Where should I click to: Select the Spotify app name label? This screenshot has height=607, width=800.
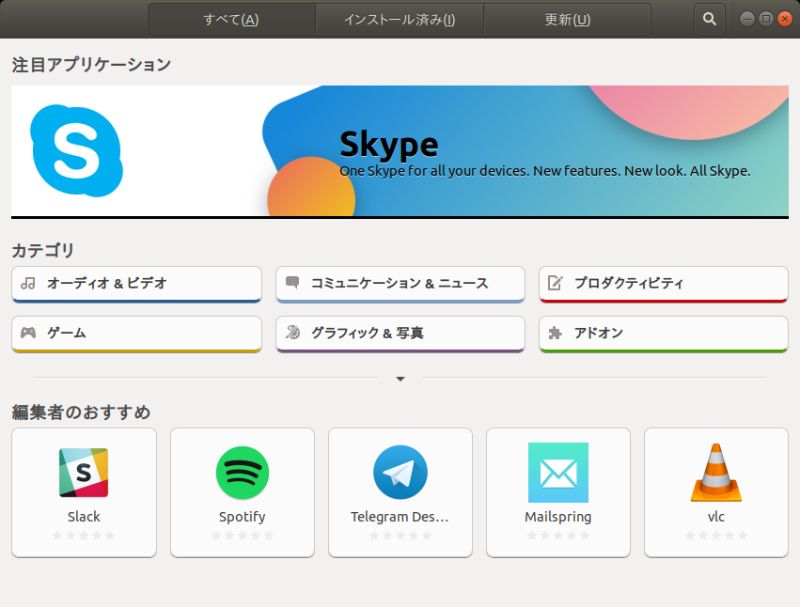pyautogui.click(x=242, y=517)
